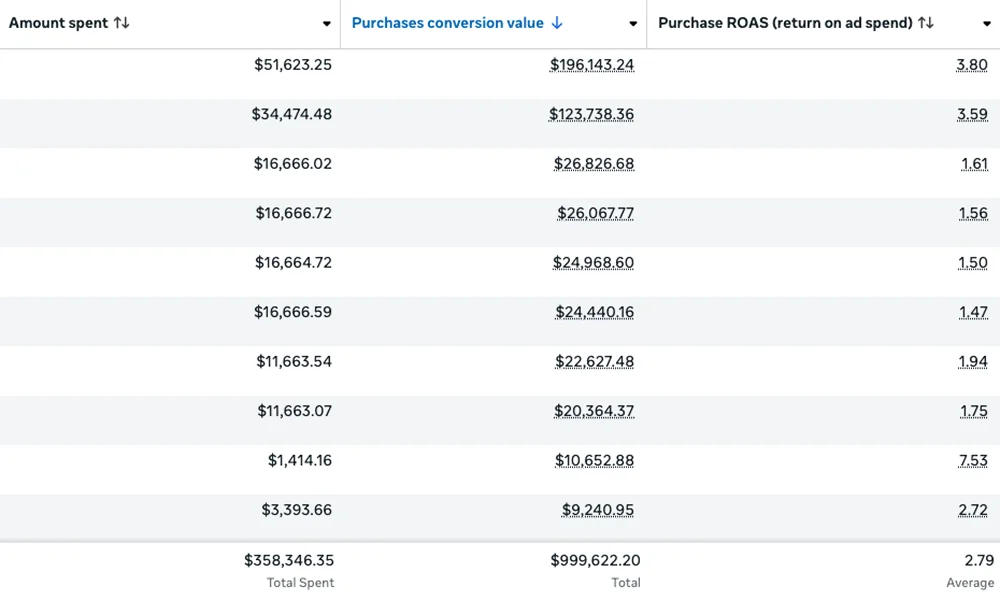
Task: Click the descending arrow beside Purchases conversion value
Action: click(x=557, y=23)
